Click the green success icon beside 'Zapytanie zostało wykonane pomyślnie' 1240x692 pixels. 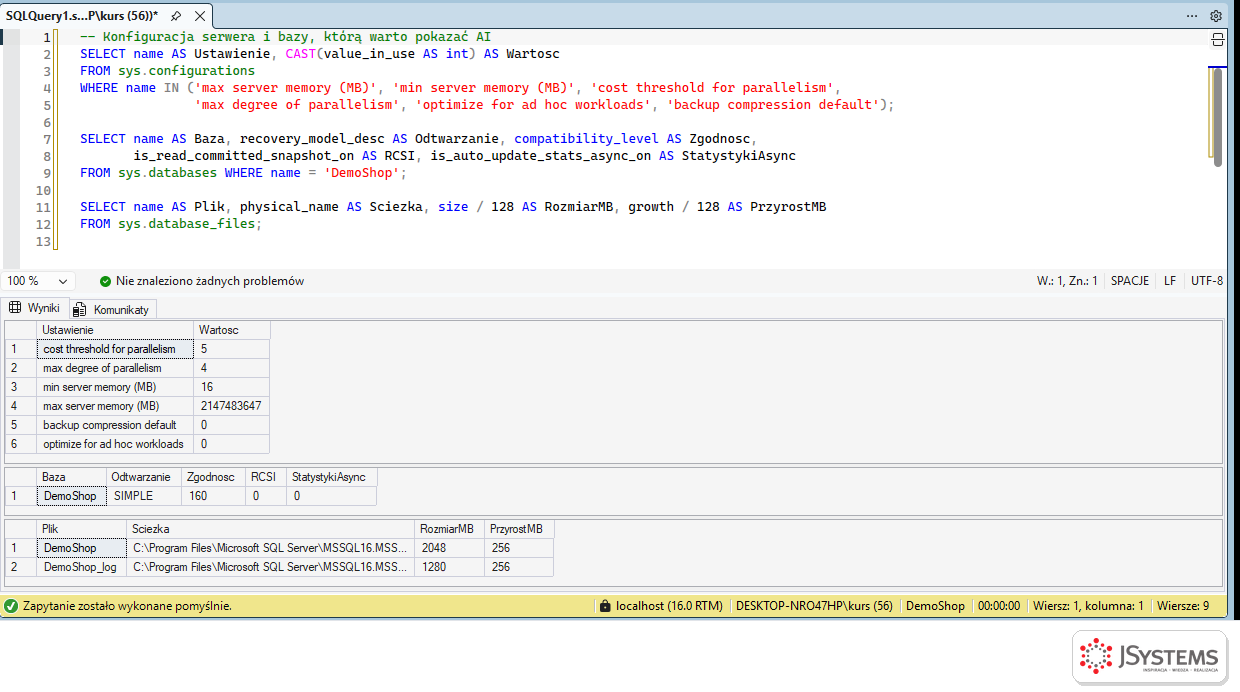(11, 606)
